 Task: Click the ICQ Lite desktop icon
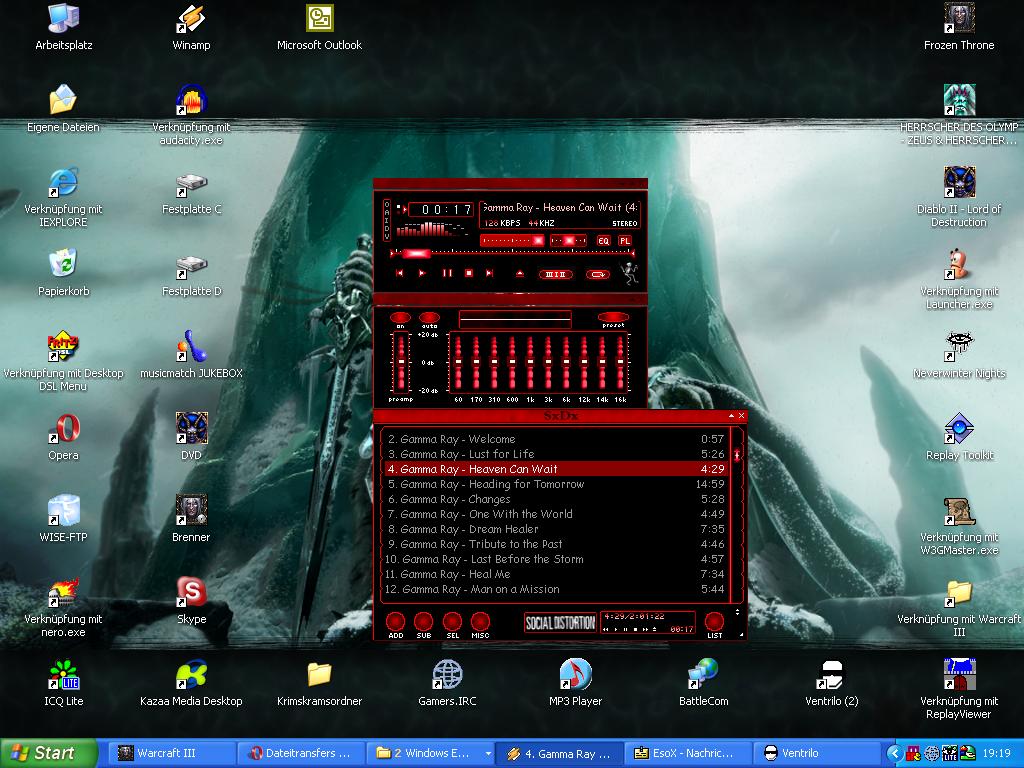[x=63, y=683]
